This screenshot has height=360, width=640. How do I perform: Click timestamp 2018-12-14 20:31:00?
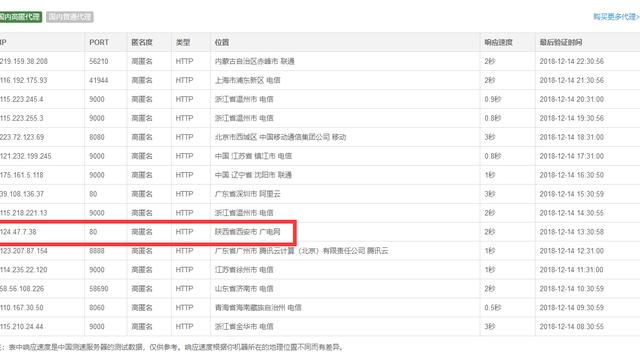point(571,99)
